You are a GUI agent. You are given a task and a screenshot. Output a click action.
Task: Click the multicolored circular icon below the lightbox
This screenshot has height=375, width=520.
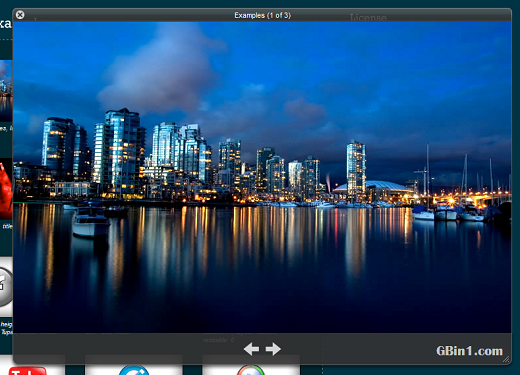click(x=251, y=370)
